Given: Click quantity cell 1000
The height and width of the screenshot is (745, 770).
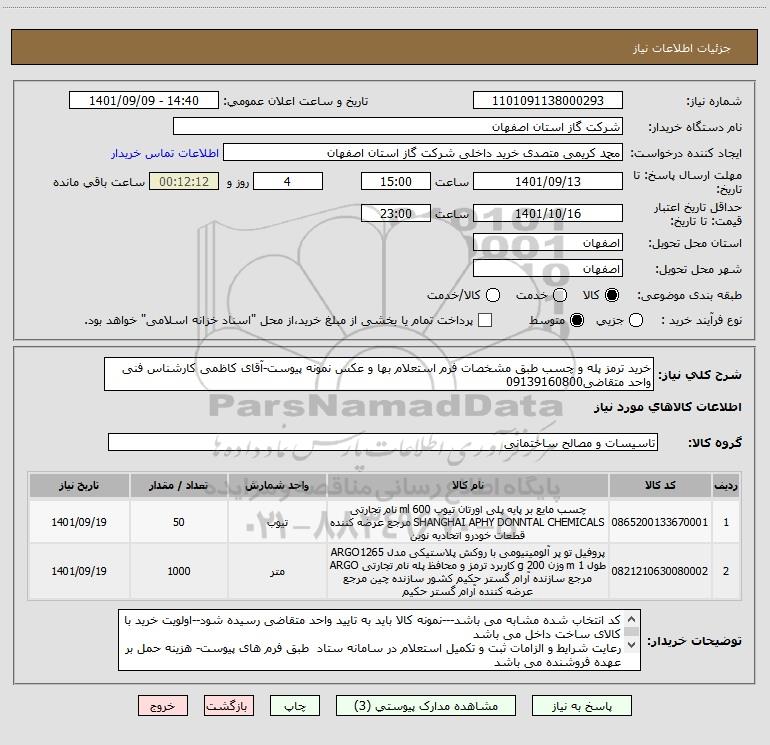Looking at the screenshot, I should [179, 571].
